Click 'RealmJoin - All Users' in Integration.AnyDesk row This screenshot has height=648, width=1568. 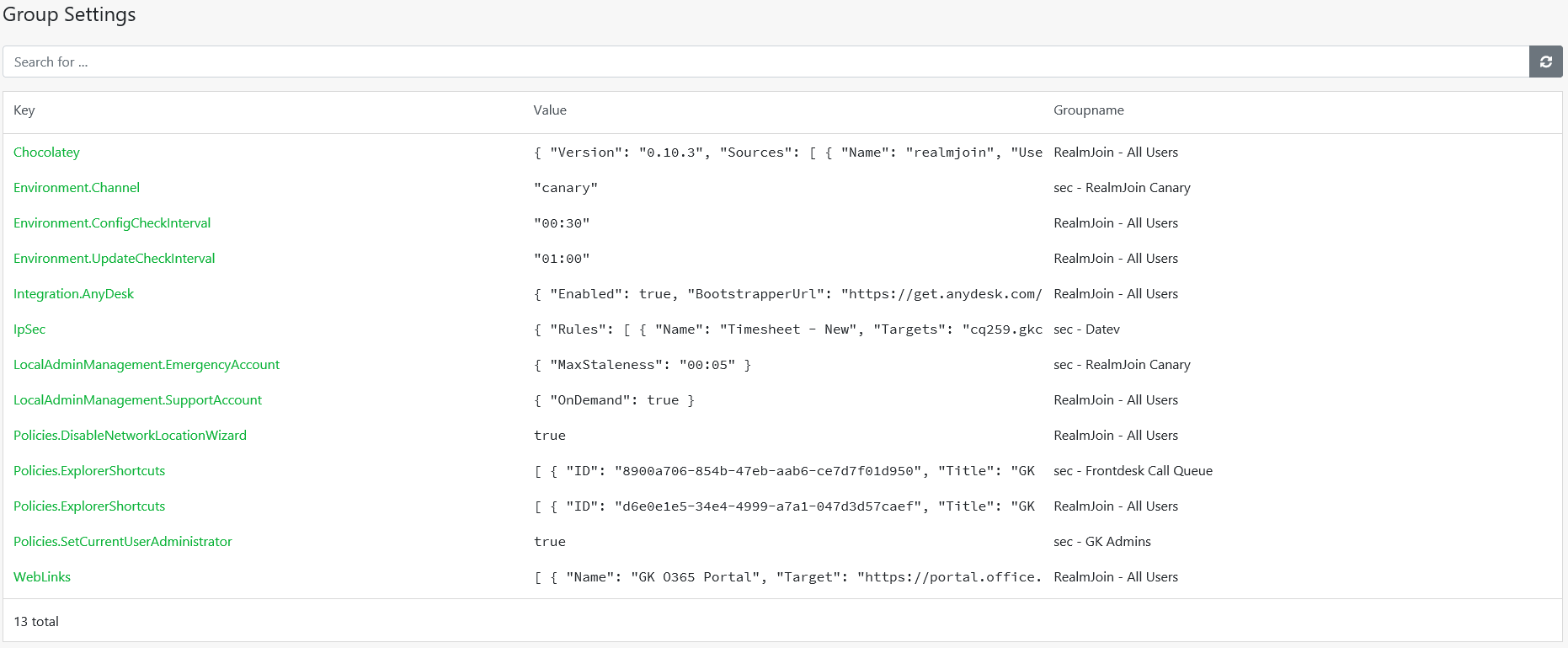[1116, 294]
